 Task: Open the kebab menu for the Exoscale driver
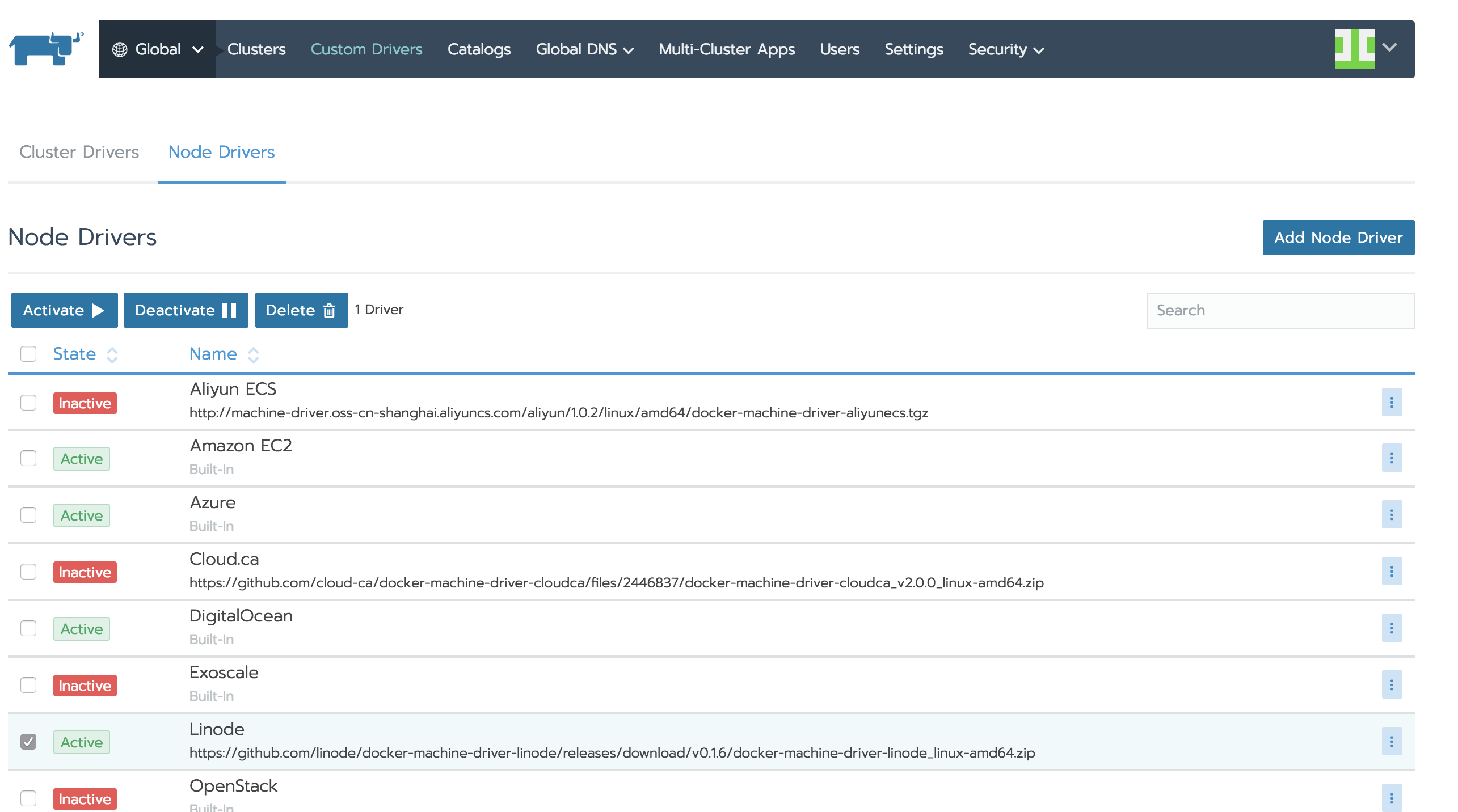[x=1391, y=684]
